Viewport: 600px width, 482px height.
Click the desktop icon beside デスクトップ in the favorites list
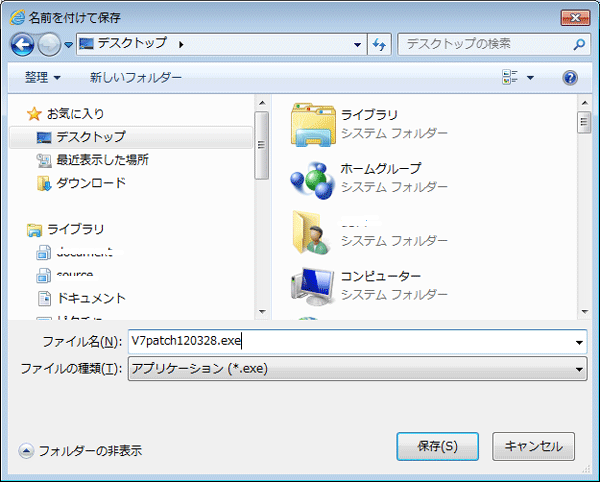click(44, 137)
